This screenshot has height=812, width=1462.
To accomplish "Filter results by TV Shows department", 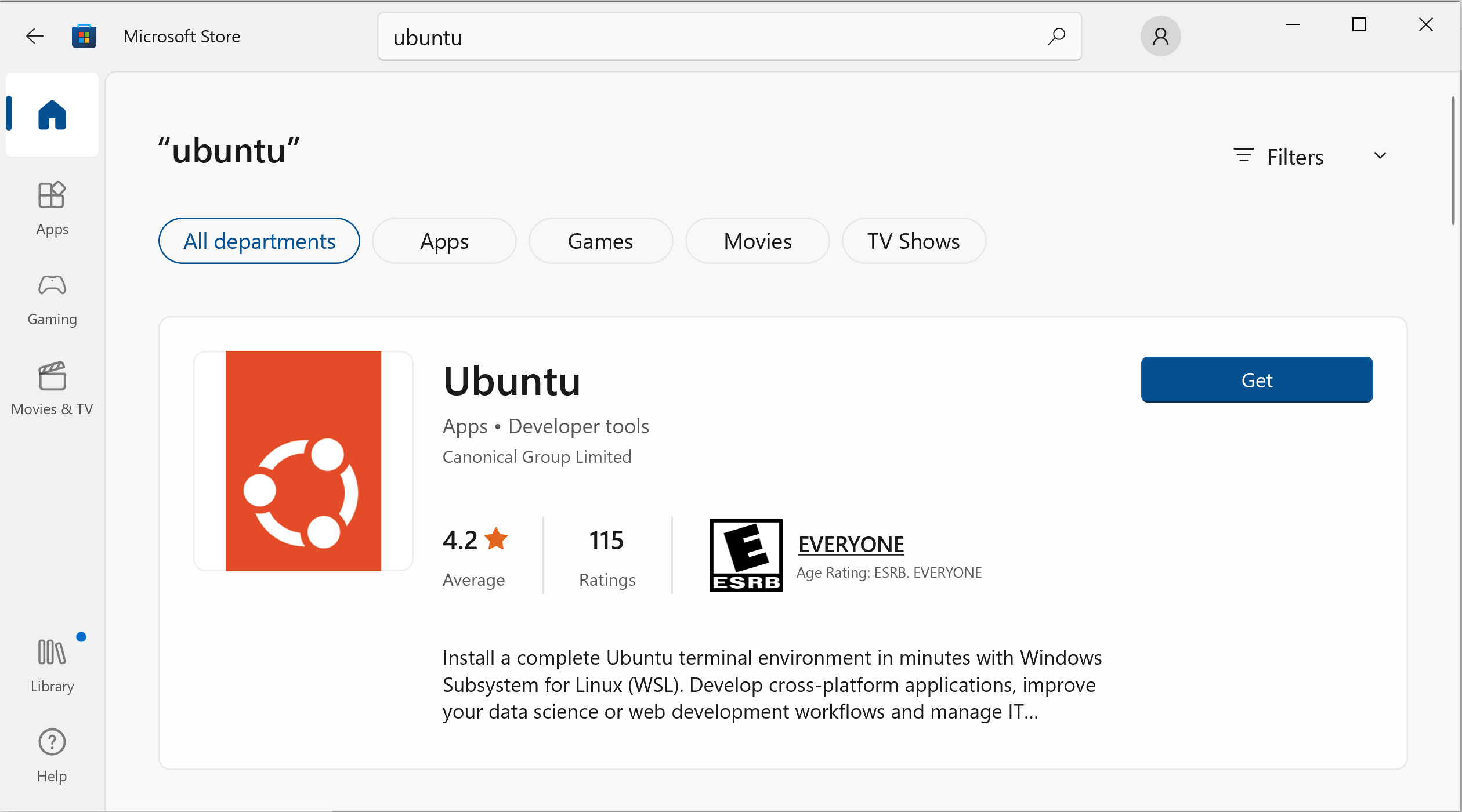I will point(914,241).
